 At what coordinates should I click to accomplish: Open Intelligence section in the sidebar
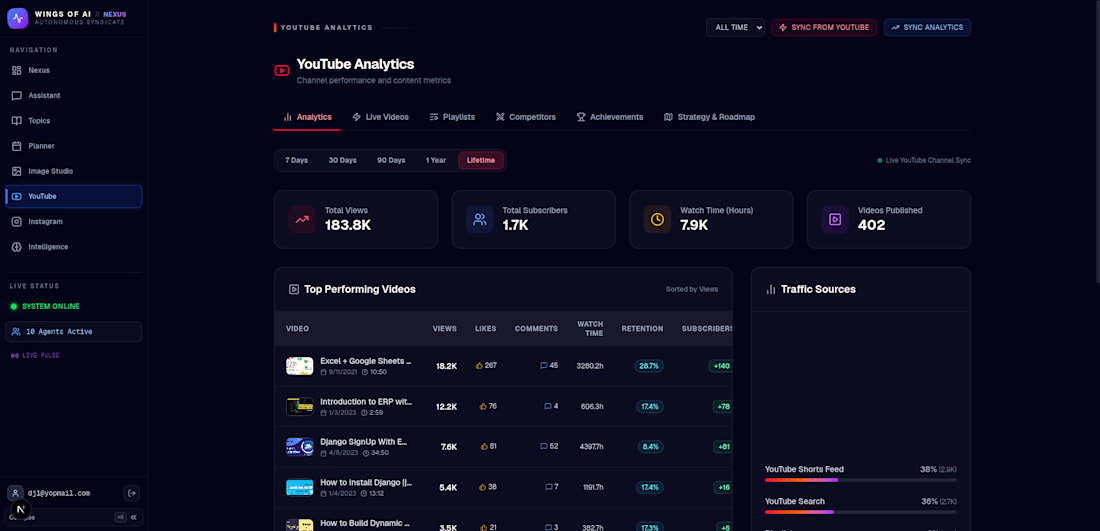pyautogui.click(x=74, y=247)
